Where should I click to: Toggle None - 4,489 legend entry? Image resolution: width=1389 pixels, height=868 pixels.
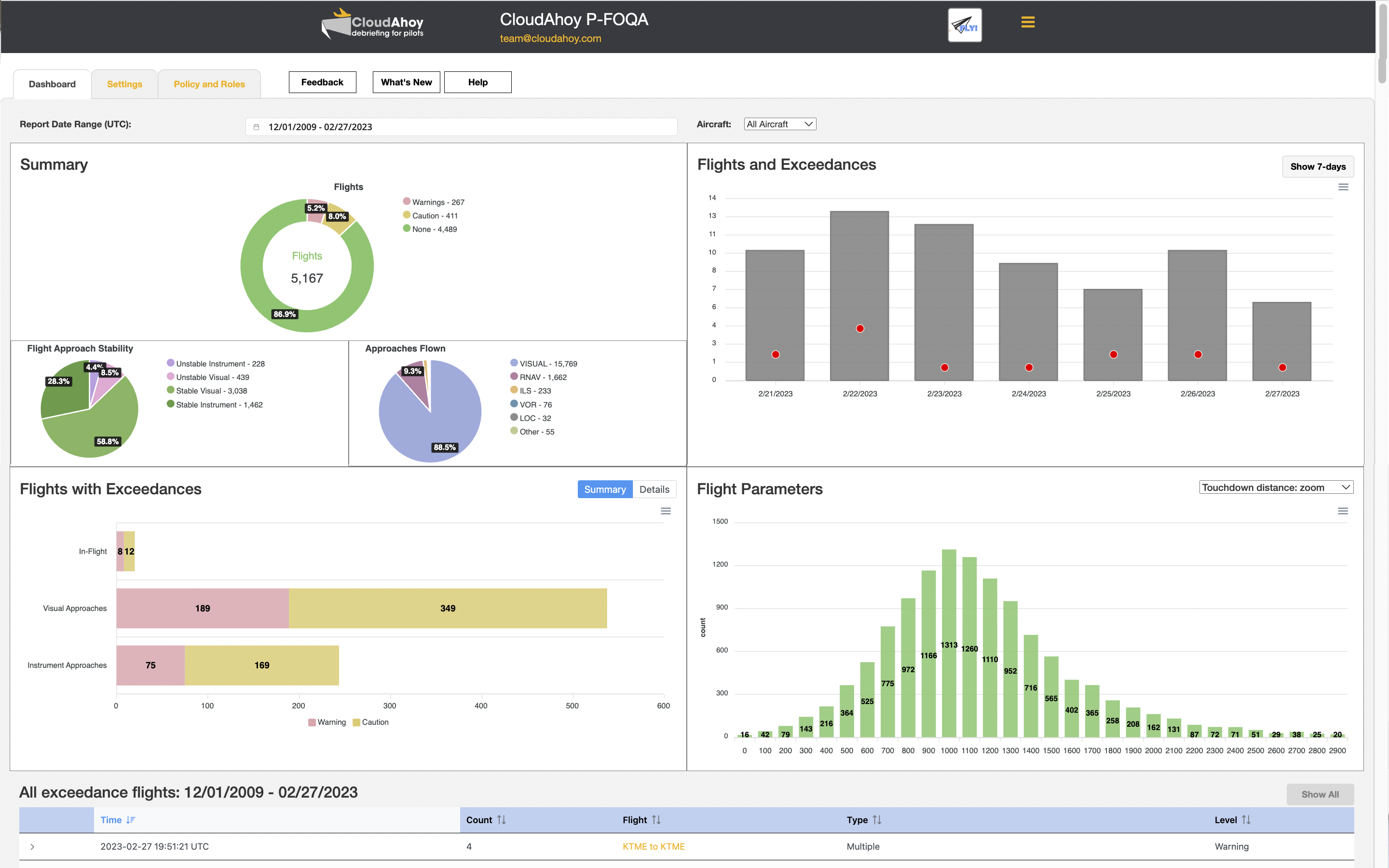pos(430,229)
